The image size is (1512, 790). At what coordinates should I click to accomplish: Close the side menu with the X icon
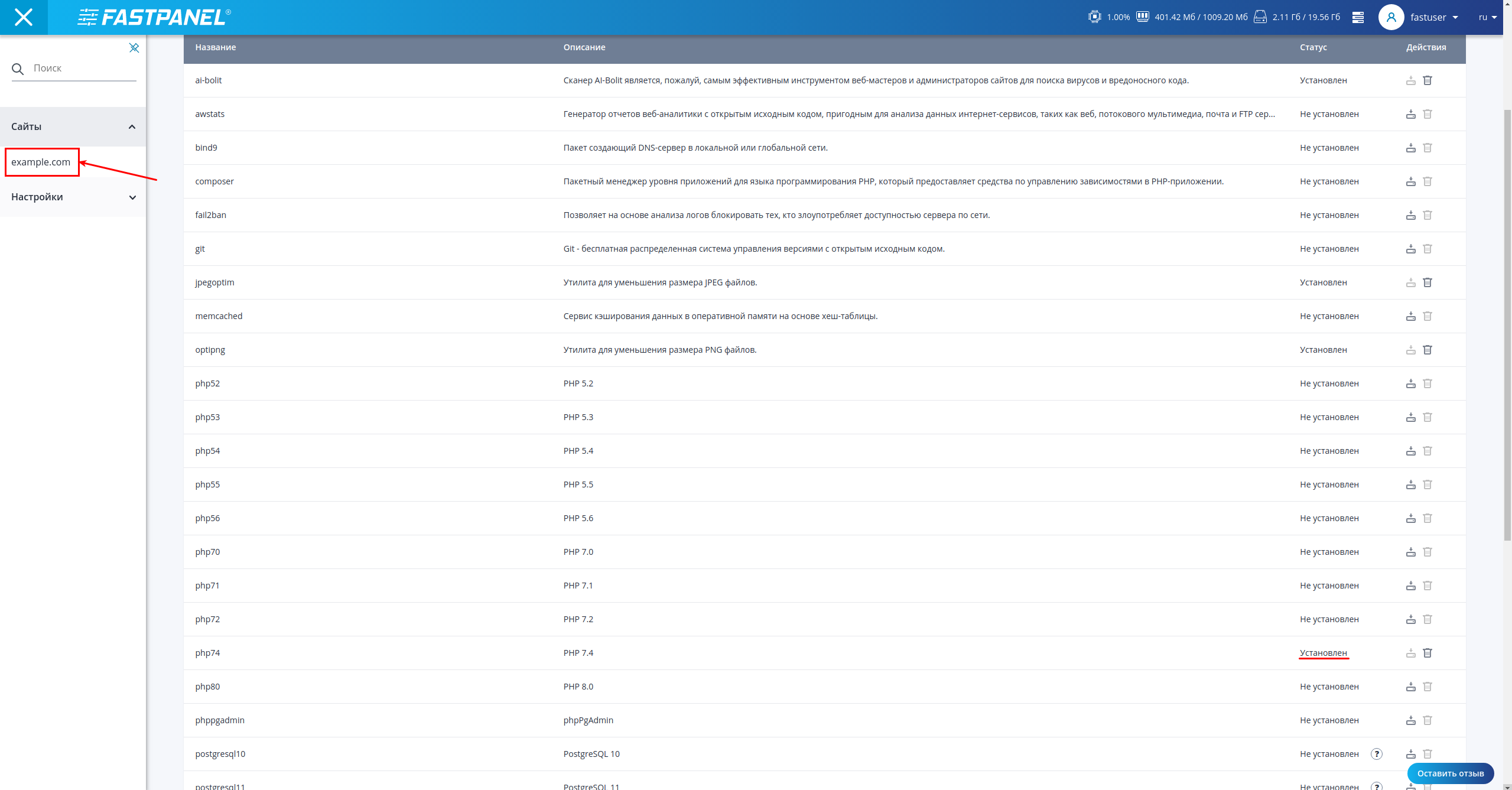24,17
